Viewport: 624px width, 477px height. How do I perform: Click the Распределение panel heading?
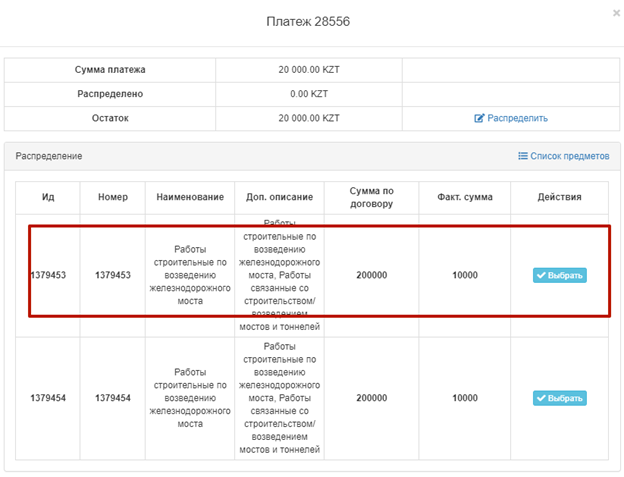(49, 156)
